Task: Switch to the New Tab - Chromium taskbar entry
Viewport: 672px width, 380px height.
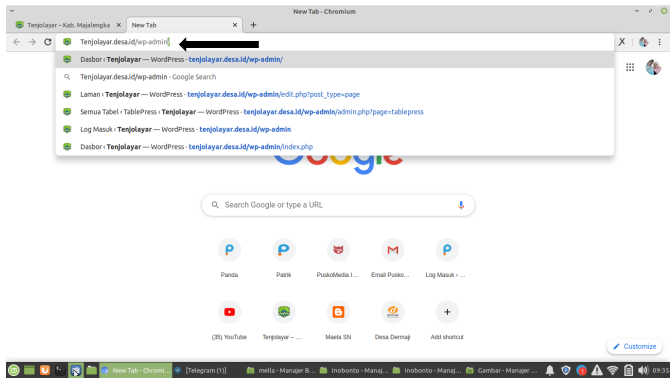Action: 136,370
